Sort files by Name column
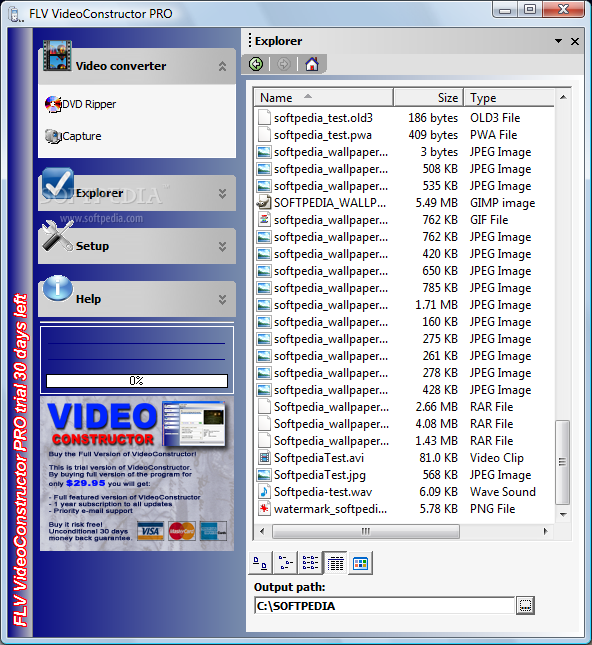The image size is (592, 645). [323, 97]
